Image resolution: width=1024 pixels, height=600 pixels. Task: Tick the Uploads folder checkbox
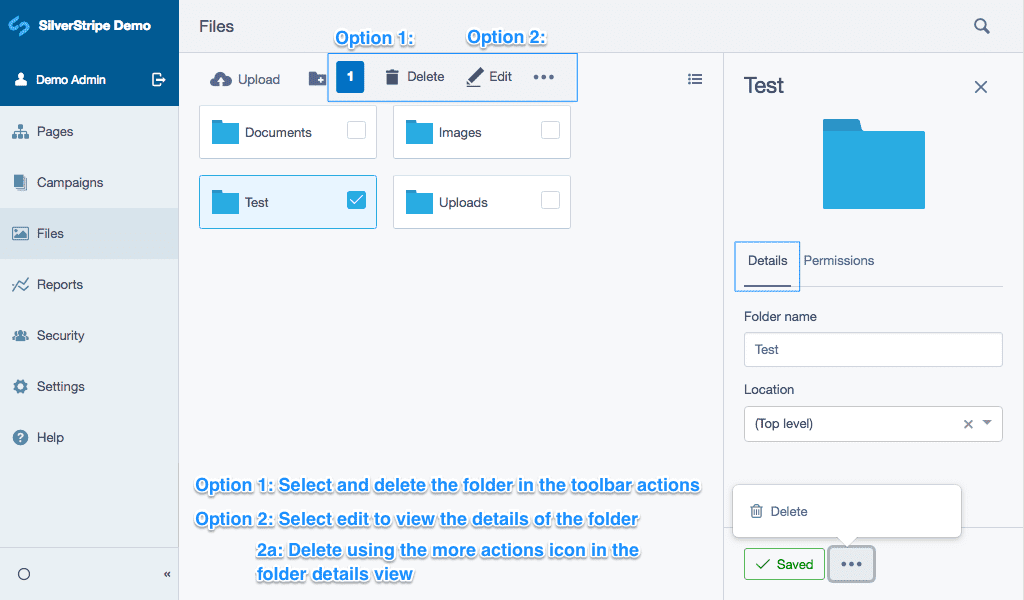[550, 200]
